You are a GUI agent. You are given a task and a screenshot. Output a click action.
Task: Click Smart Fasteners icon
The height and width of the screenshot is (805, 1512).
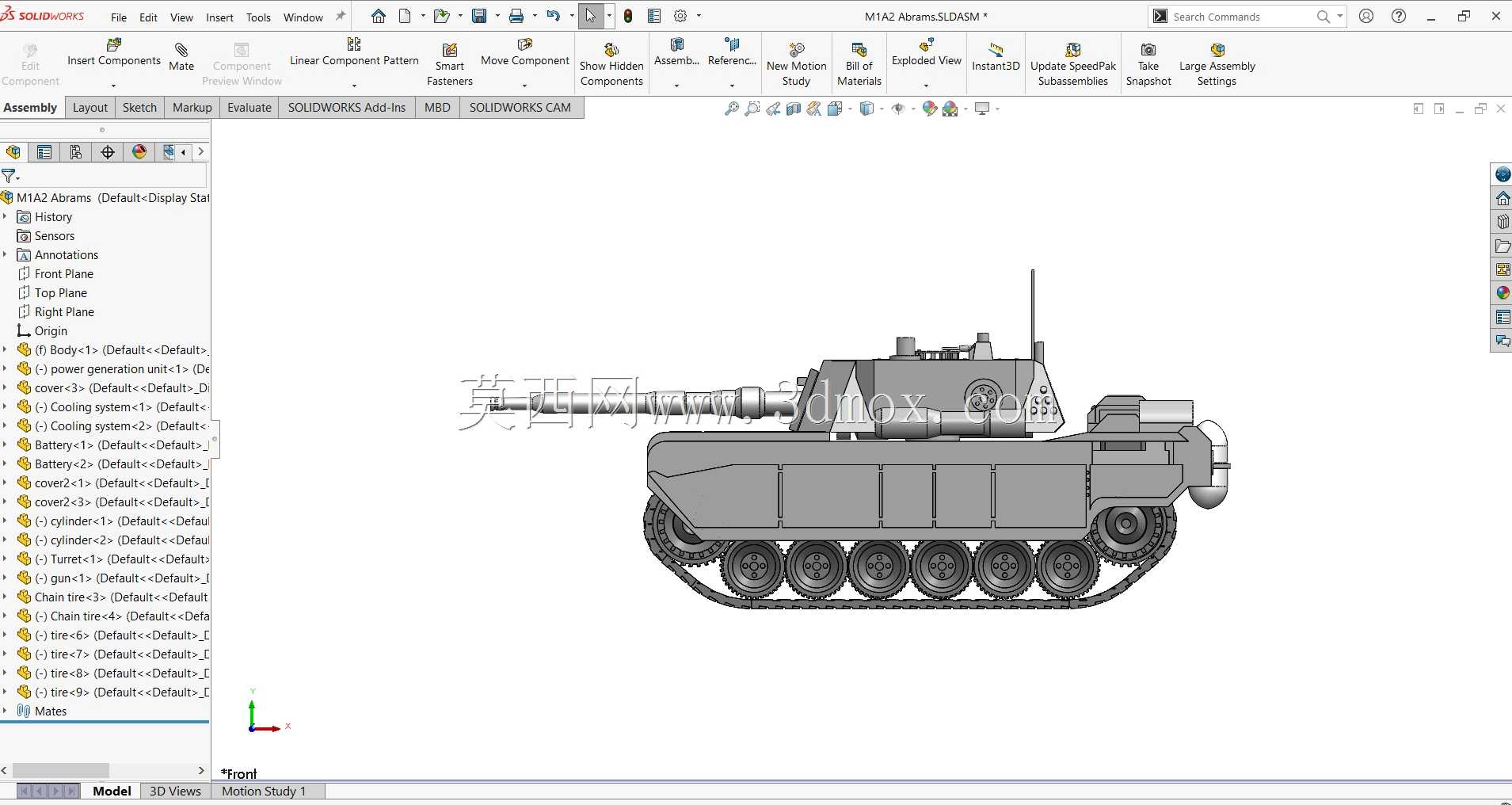pos(449,65)
